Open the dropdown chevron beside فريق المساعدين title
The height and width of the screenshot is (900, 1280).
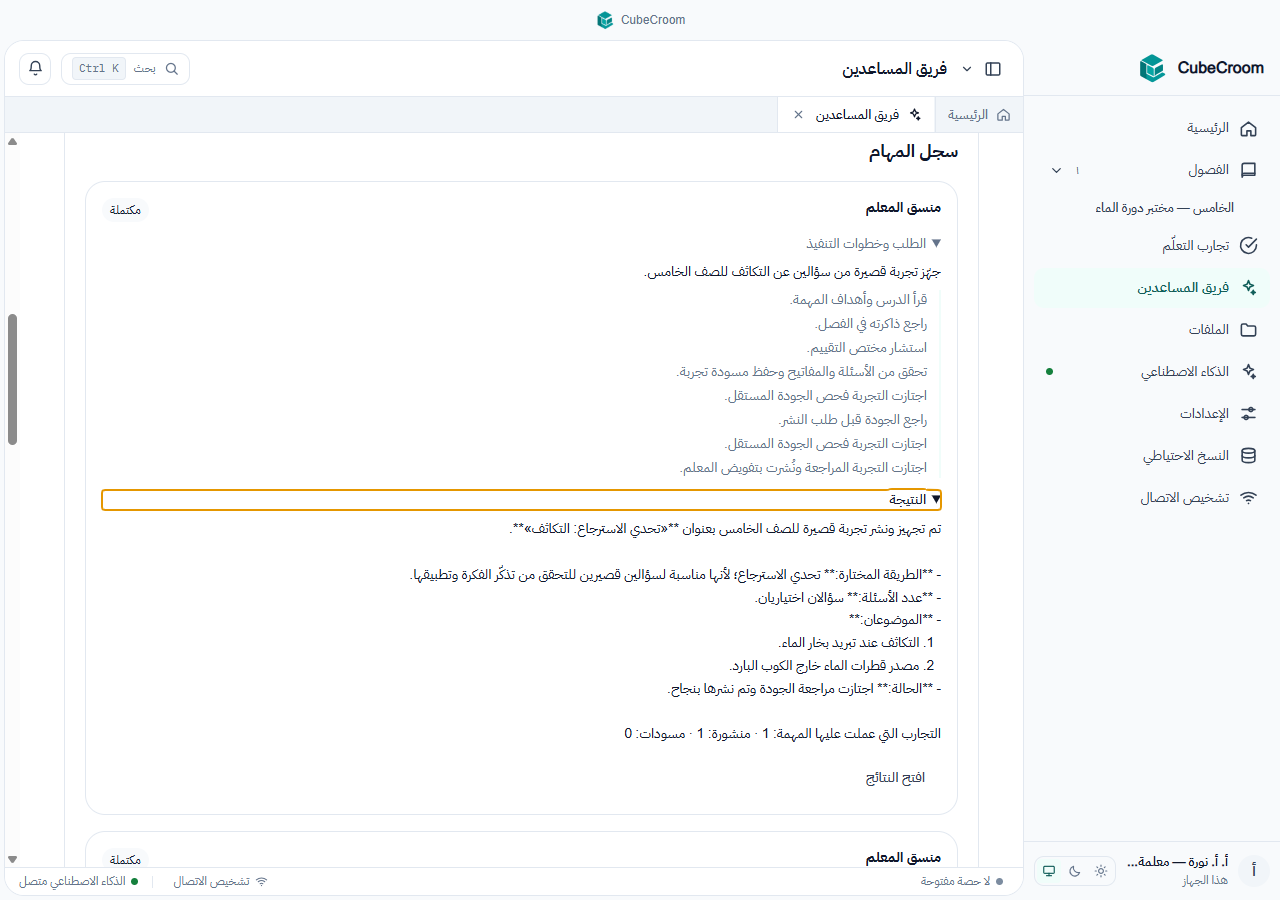click(966, 69)
